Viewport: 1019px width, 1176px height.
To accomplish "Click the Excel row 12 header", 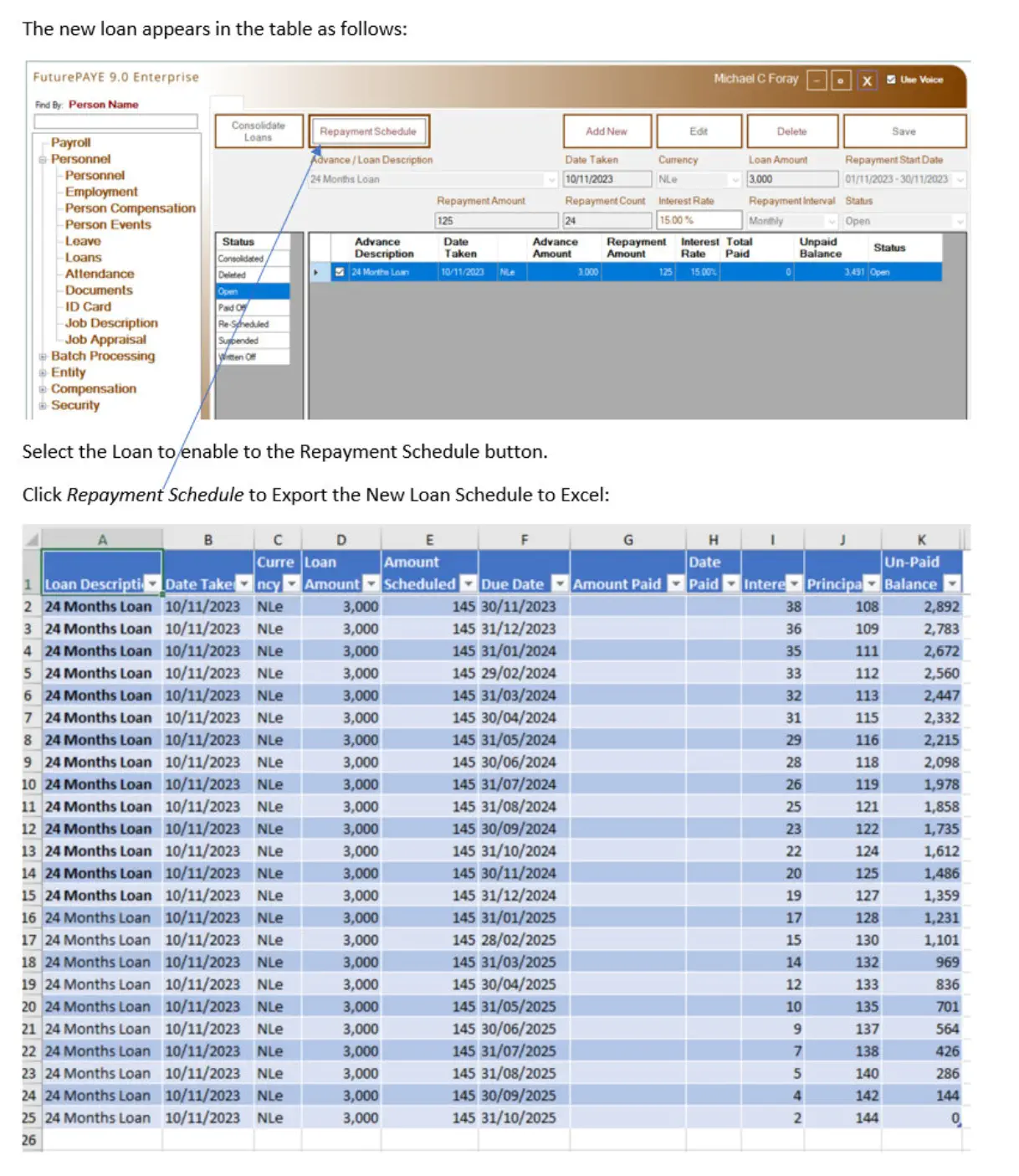I will [x=31, y=829].
